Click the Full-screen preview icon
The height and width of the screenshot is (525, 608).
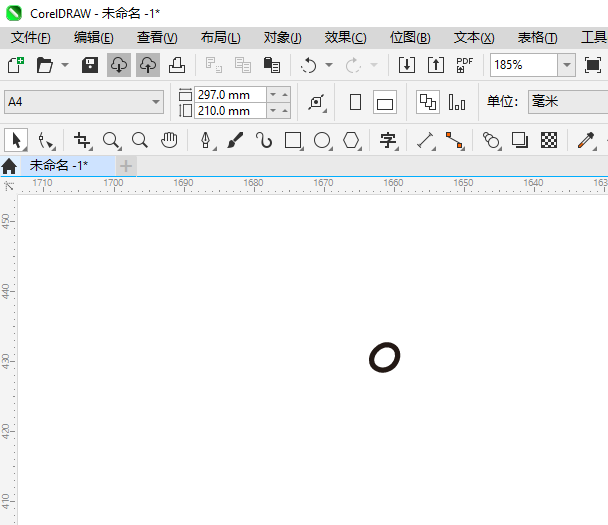tap(593, 65)
